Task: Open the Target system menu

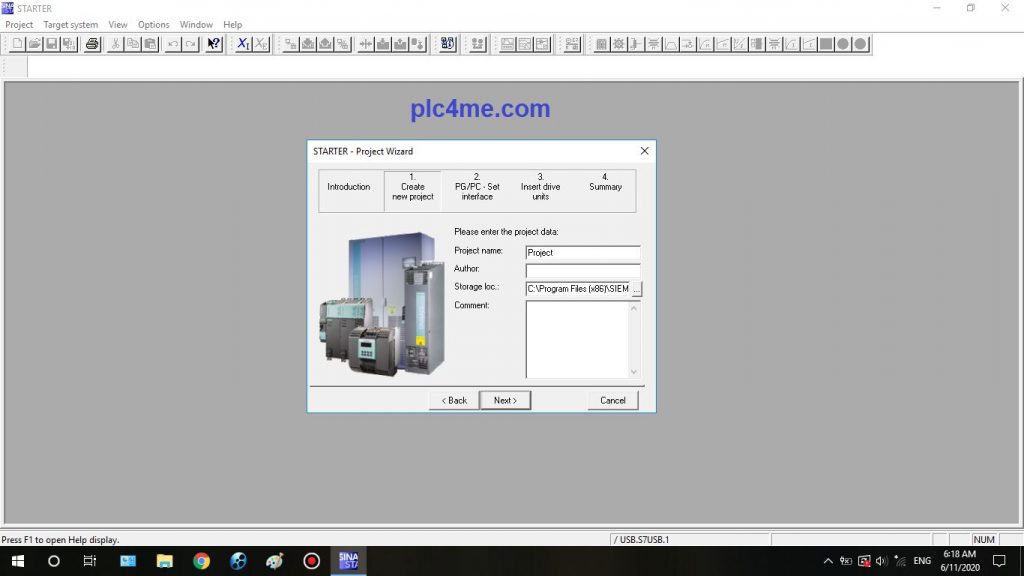Action: tap(70, 25)
